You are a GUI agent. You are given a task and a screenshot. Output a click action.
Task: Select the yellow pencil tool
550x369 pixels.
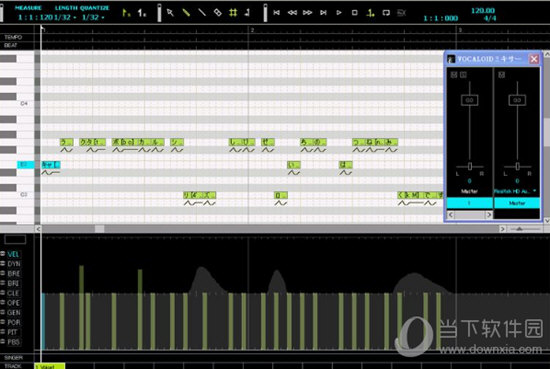[186, 13]
